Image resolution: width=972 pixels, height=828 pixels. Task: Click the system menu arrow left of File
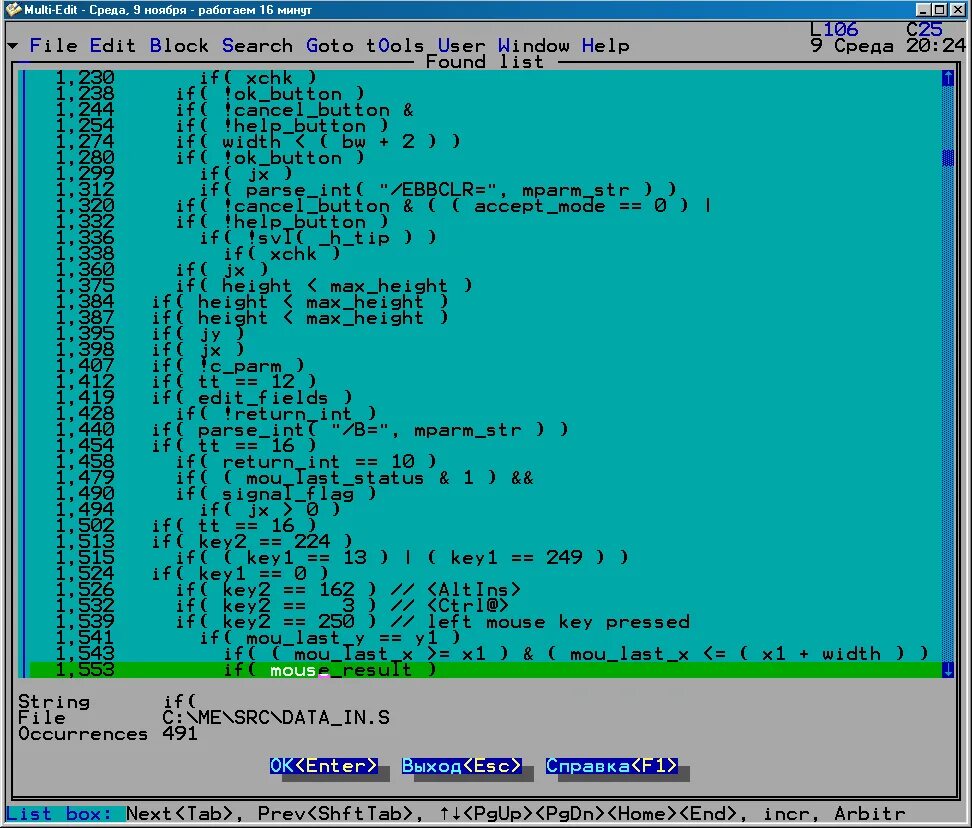click(x=13, y=46)
